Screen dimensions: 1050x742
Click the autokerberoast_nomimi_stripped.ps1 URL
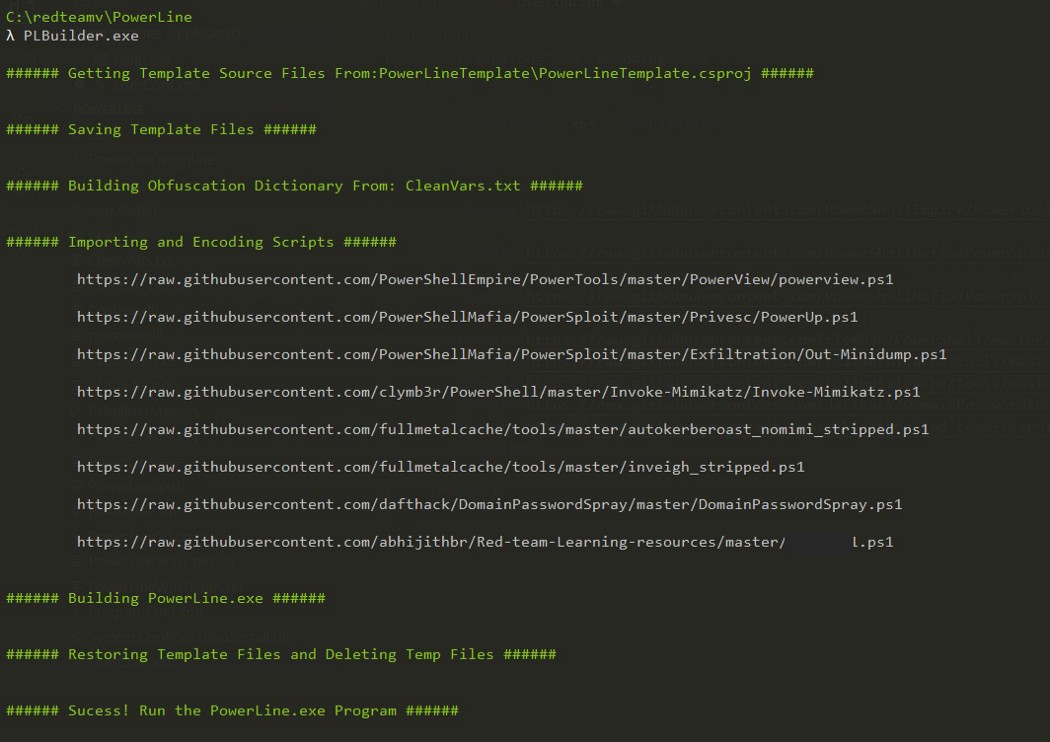click(x=503, y=429)
